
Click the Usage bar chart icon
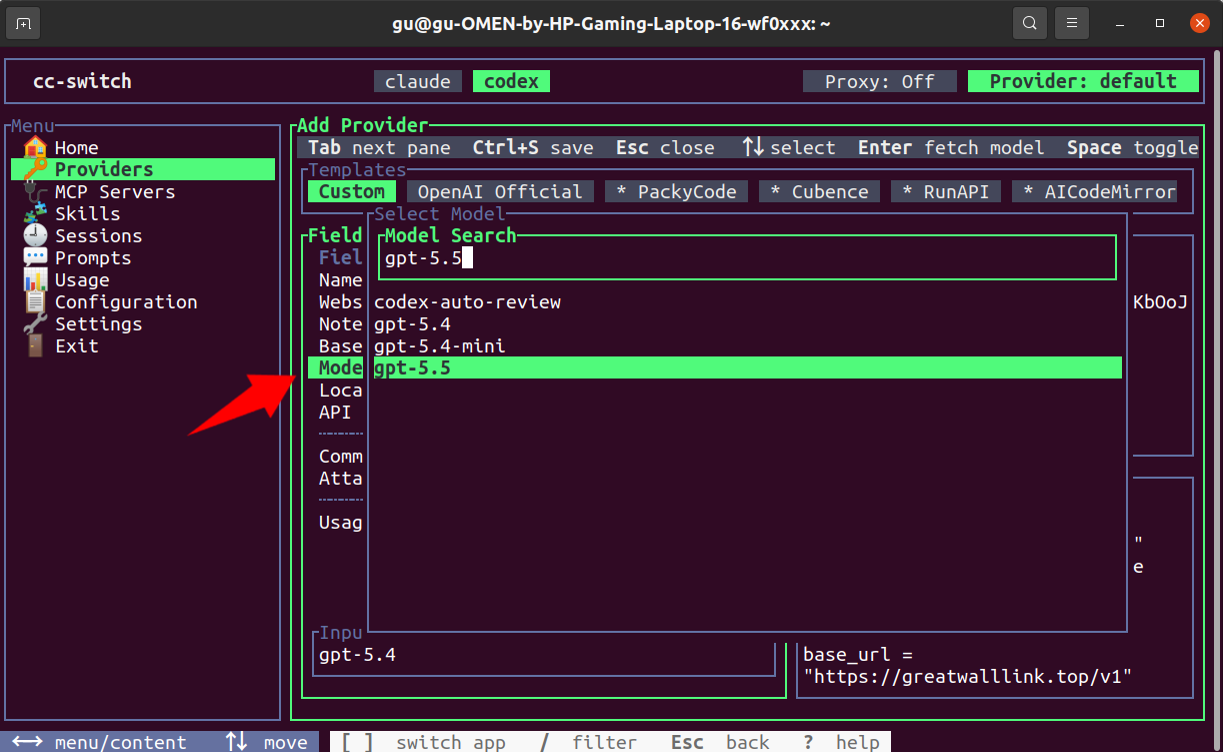coord(35,279)
